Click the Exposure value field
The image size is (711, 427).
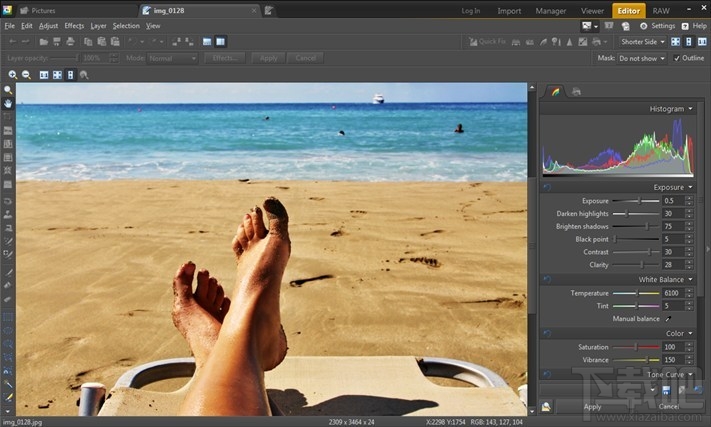(x=671, y=201)
